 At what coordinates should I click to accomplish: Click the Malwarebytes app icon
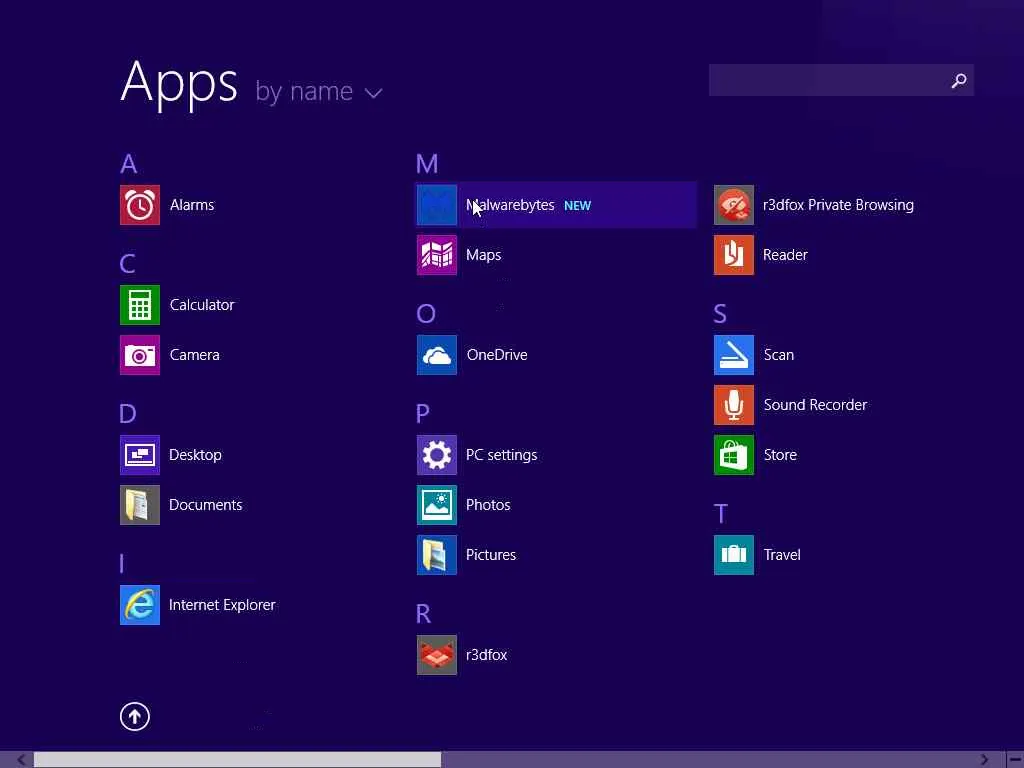pos(437,205)
